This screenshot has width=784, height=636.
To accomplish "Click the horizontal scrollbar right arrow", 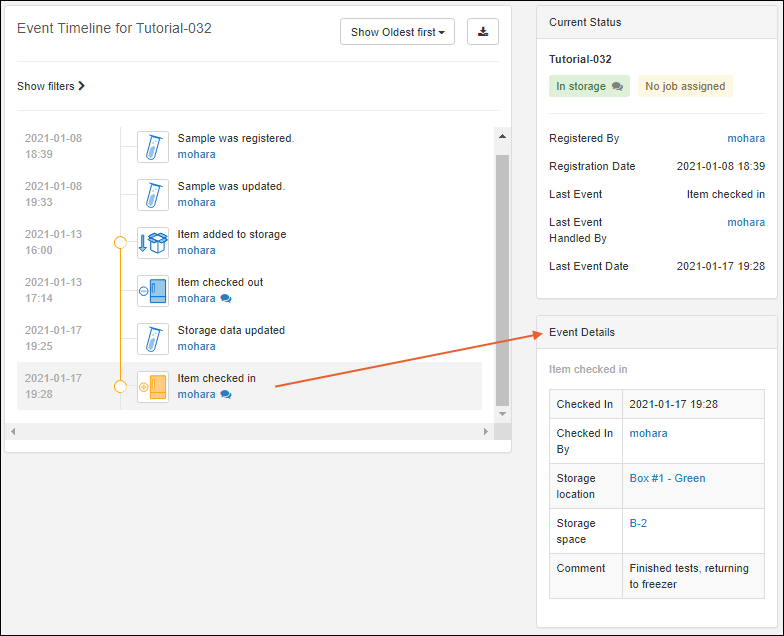I will tap(486, 431).
